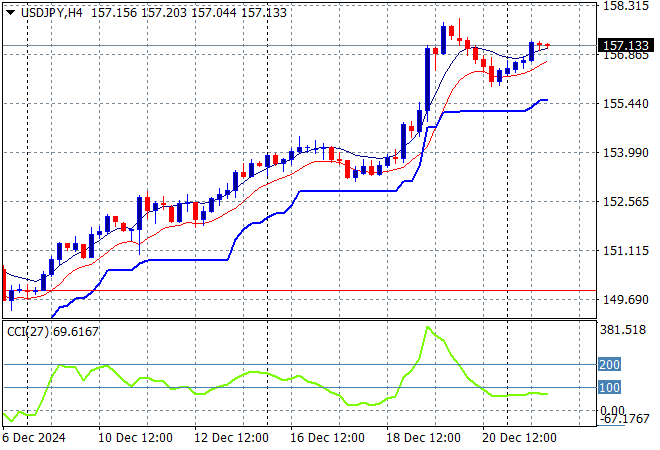Click the 12 Dec 12:00 time label
The height and width of the screenshot is (450, 660).
point(231,438)
